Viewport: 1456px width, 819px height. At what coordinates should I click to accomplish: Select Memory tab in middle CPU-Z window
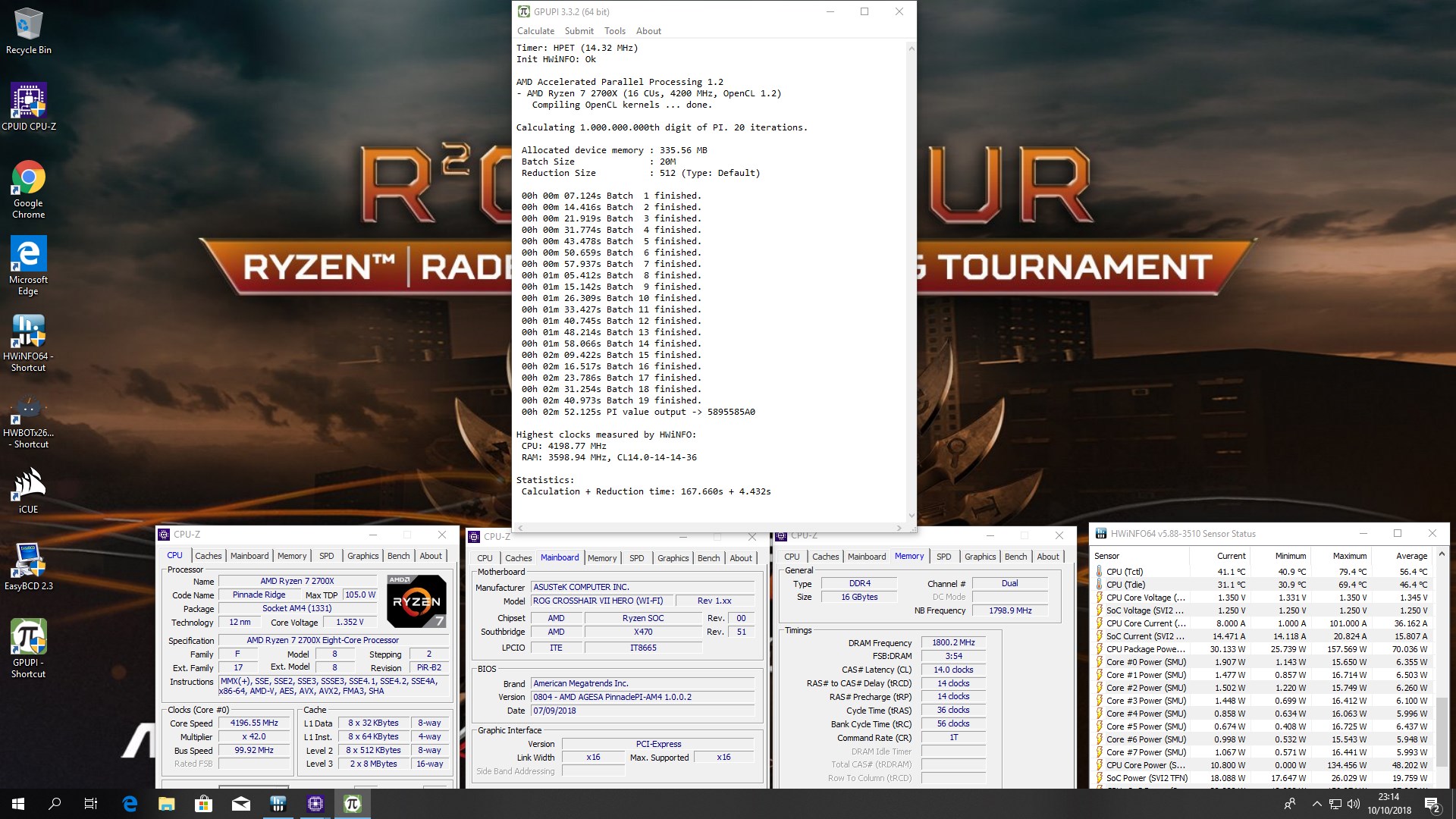[x=602, y=558]
